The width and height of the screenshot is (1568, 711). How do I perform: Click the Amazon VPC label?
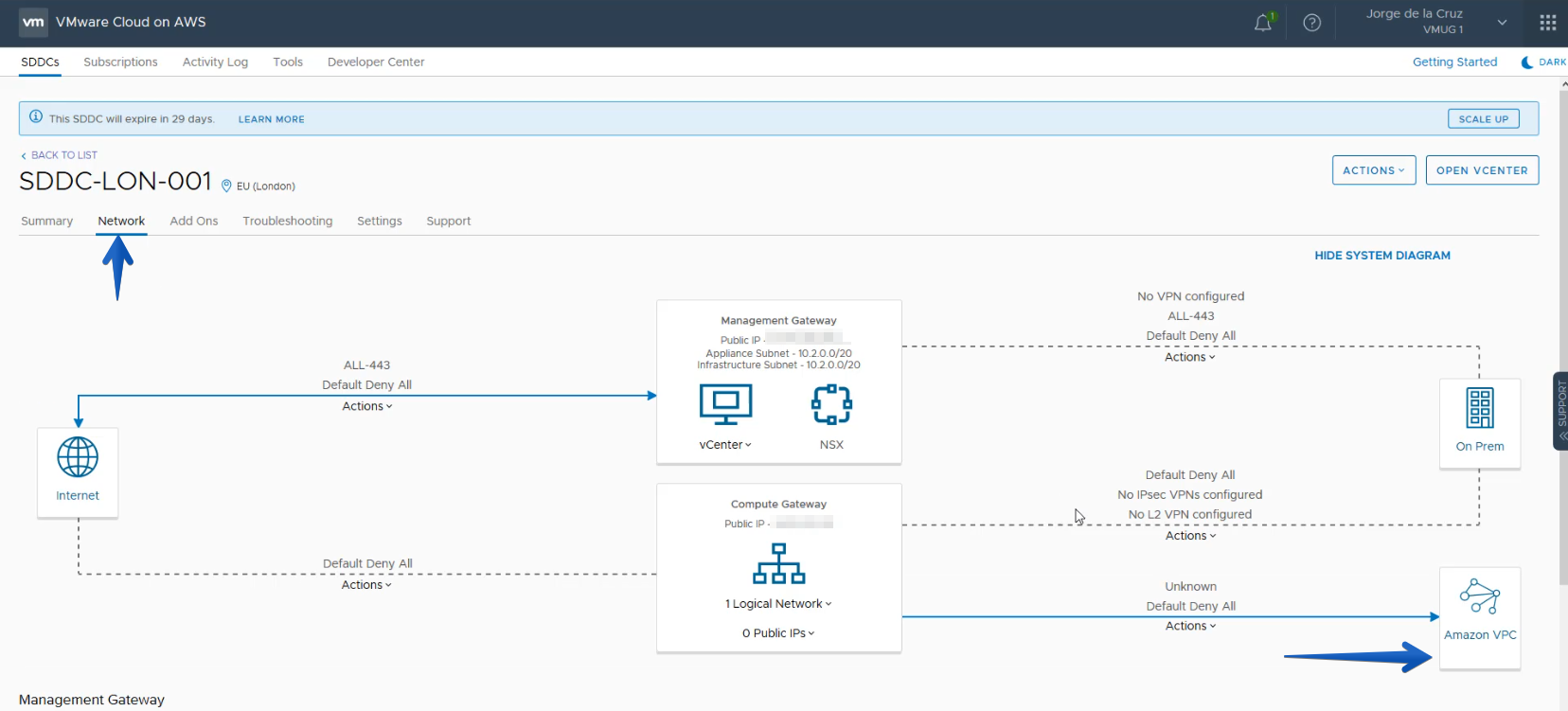1480,635
